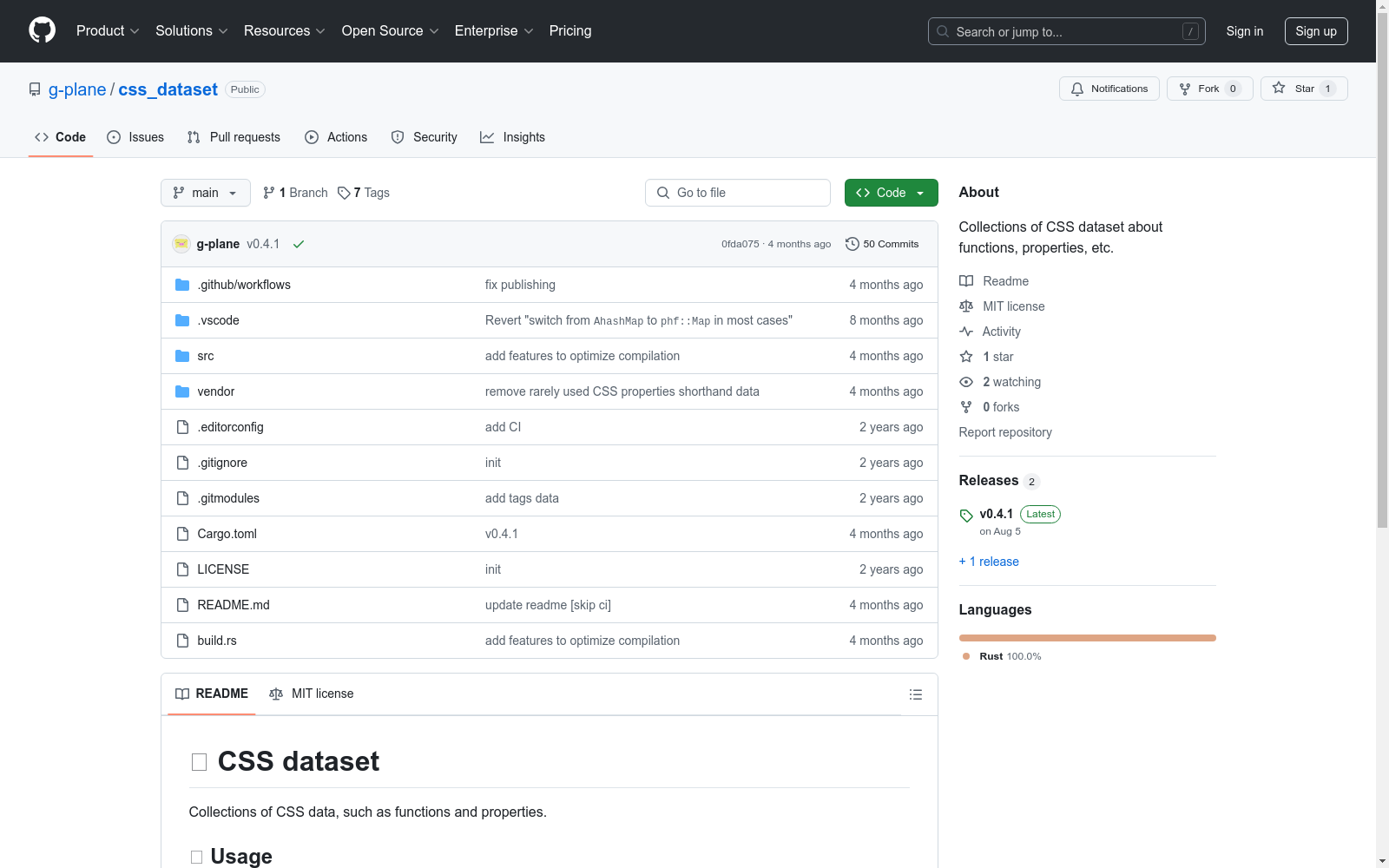Open the Security tab

424,137
